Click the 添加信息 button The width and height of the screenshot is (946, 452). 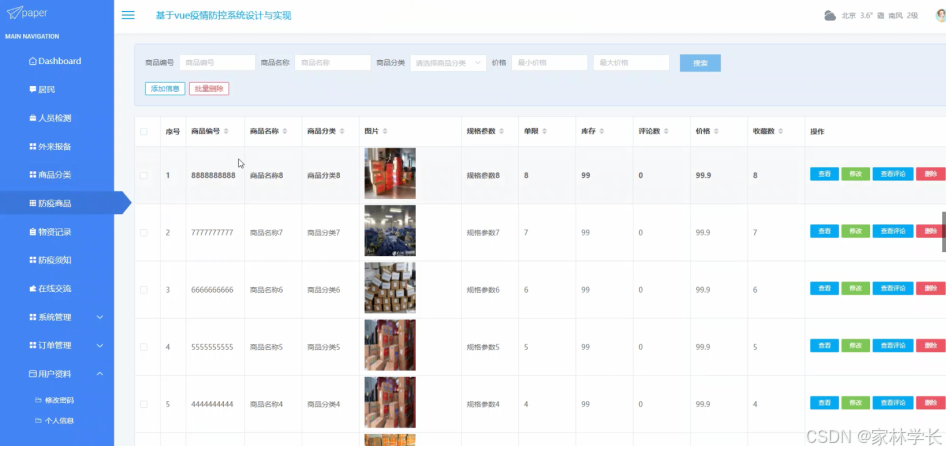click(165, 89)
